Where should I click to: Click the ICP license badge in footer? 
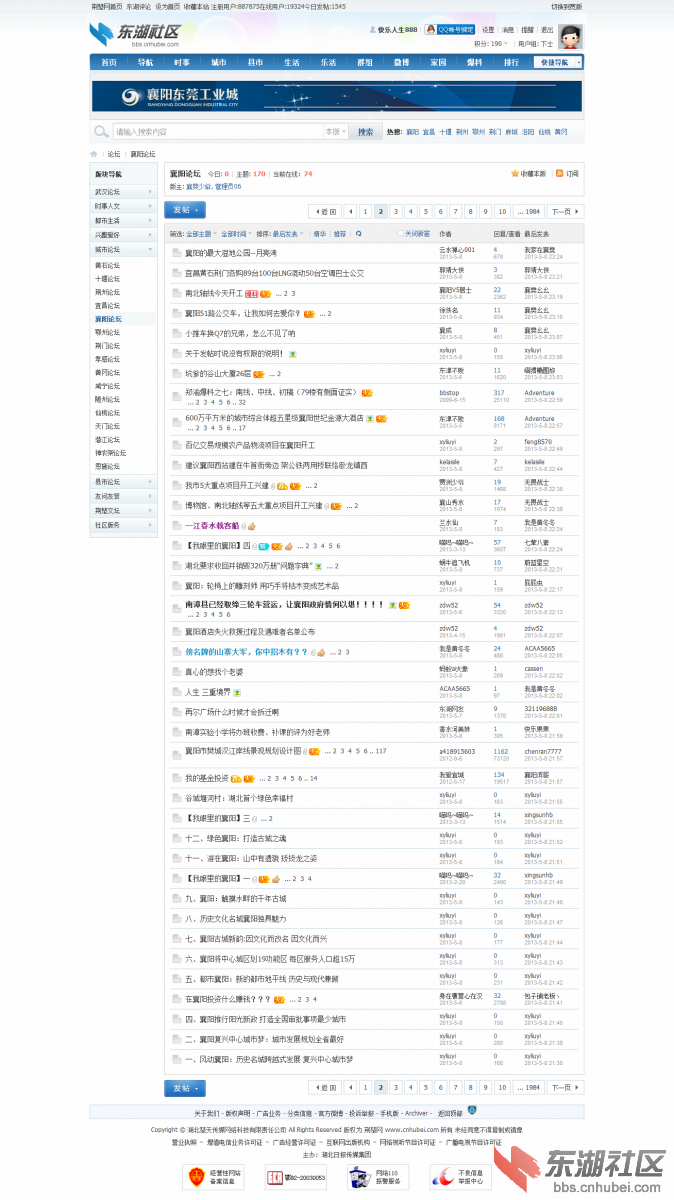(x=296, y=1177)
